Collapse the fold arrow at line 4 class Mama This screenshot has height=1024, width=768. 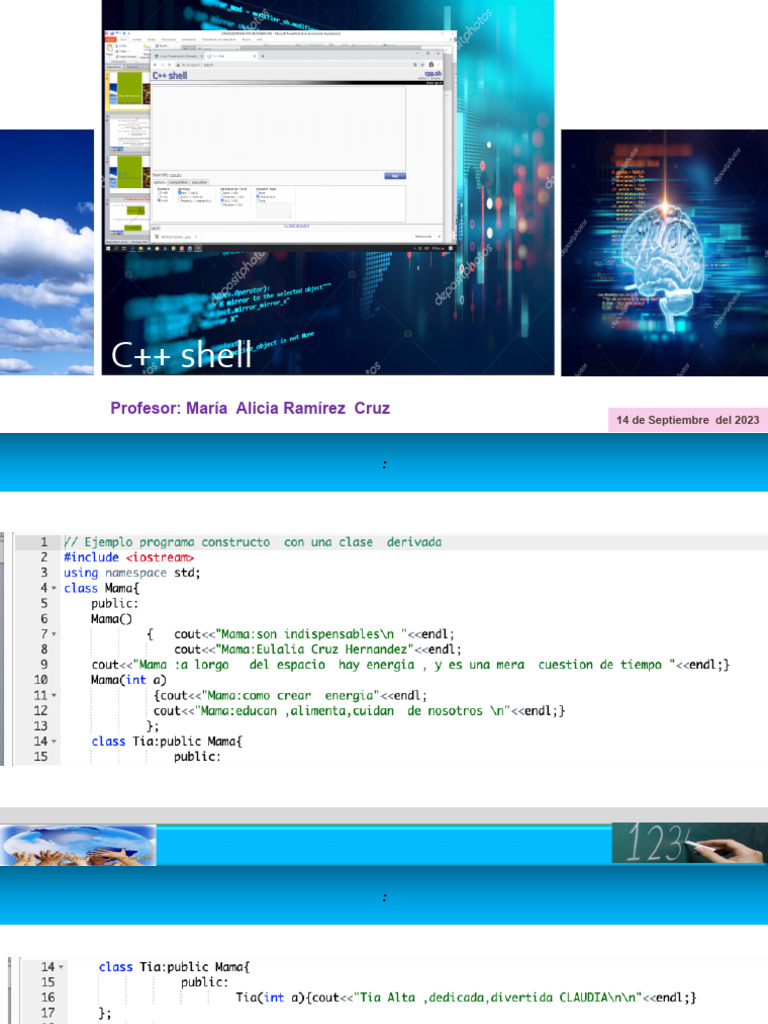(x=54, y=588)
